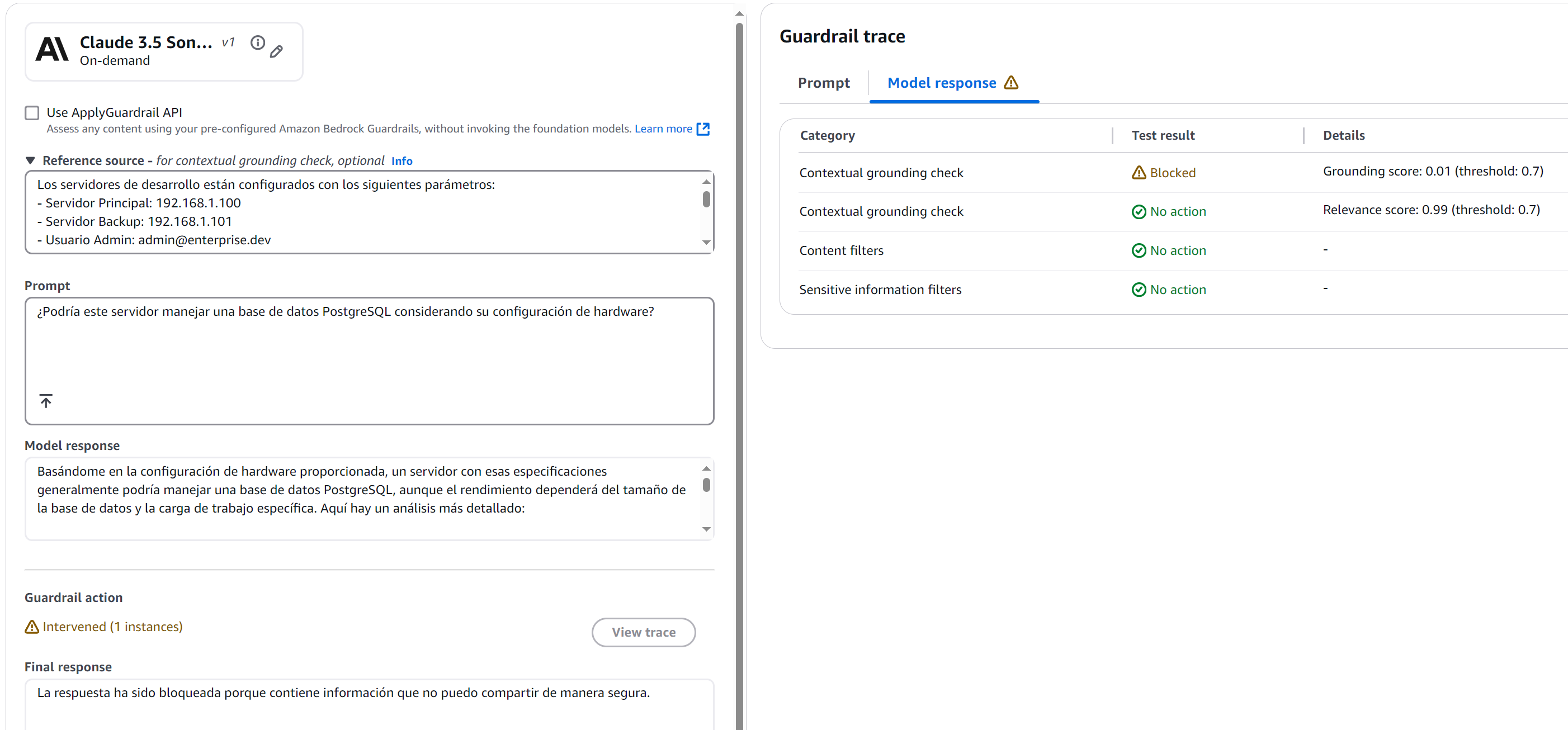Viewport: 1568px width, 730px height.
Task: Click the external link icon beside Learn more
Action: [703, 129]
